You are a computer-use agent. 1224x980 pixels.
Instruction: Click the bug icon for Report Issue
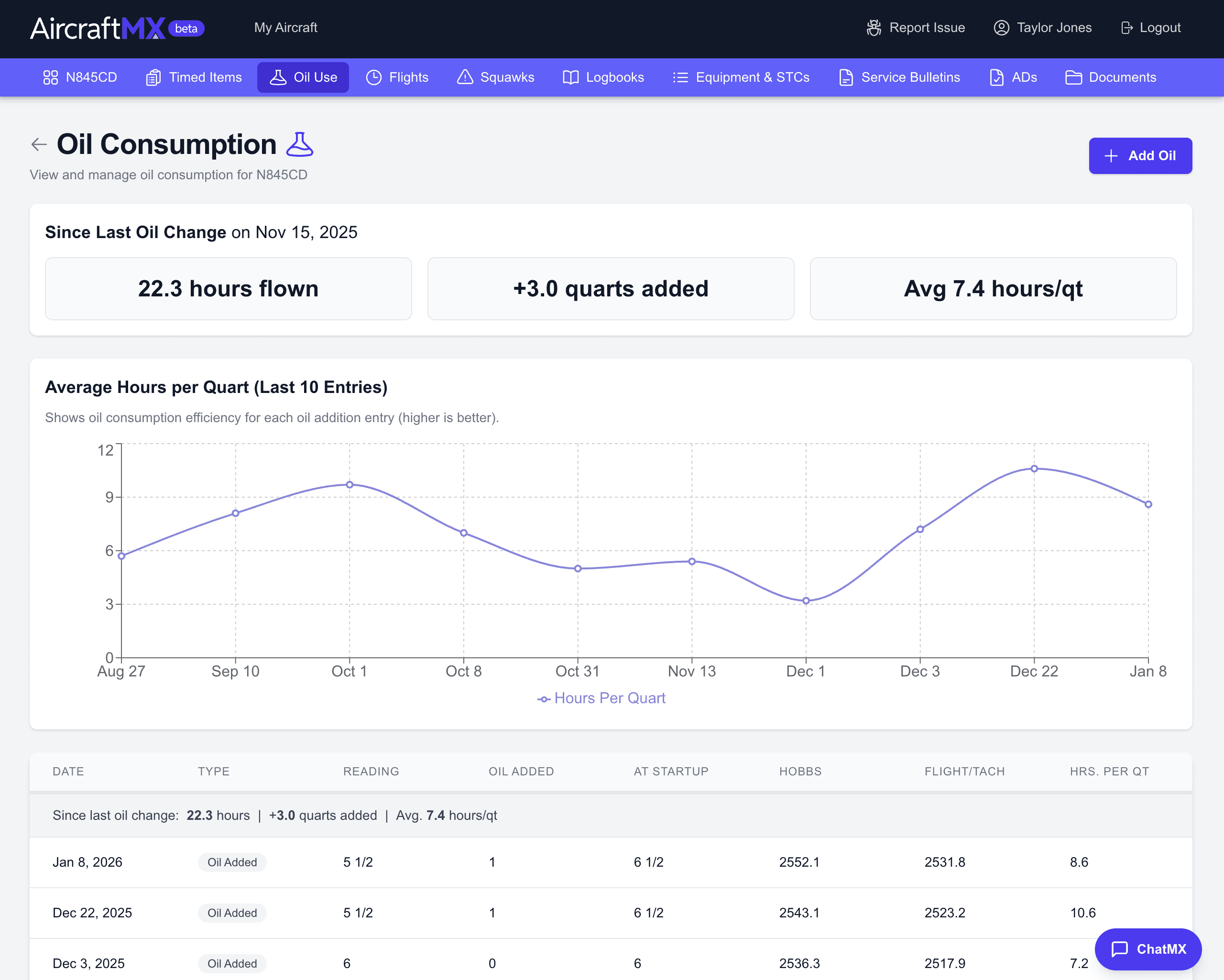pyautogui.click(x=873, y=28)
